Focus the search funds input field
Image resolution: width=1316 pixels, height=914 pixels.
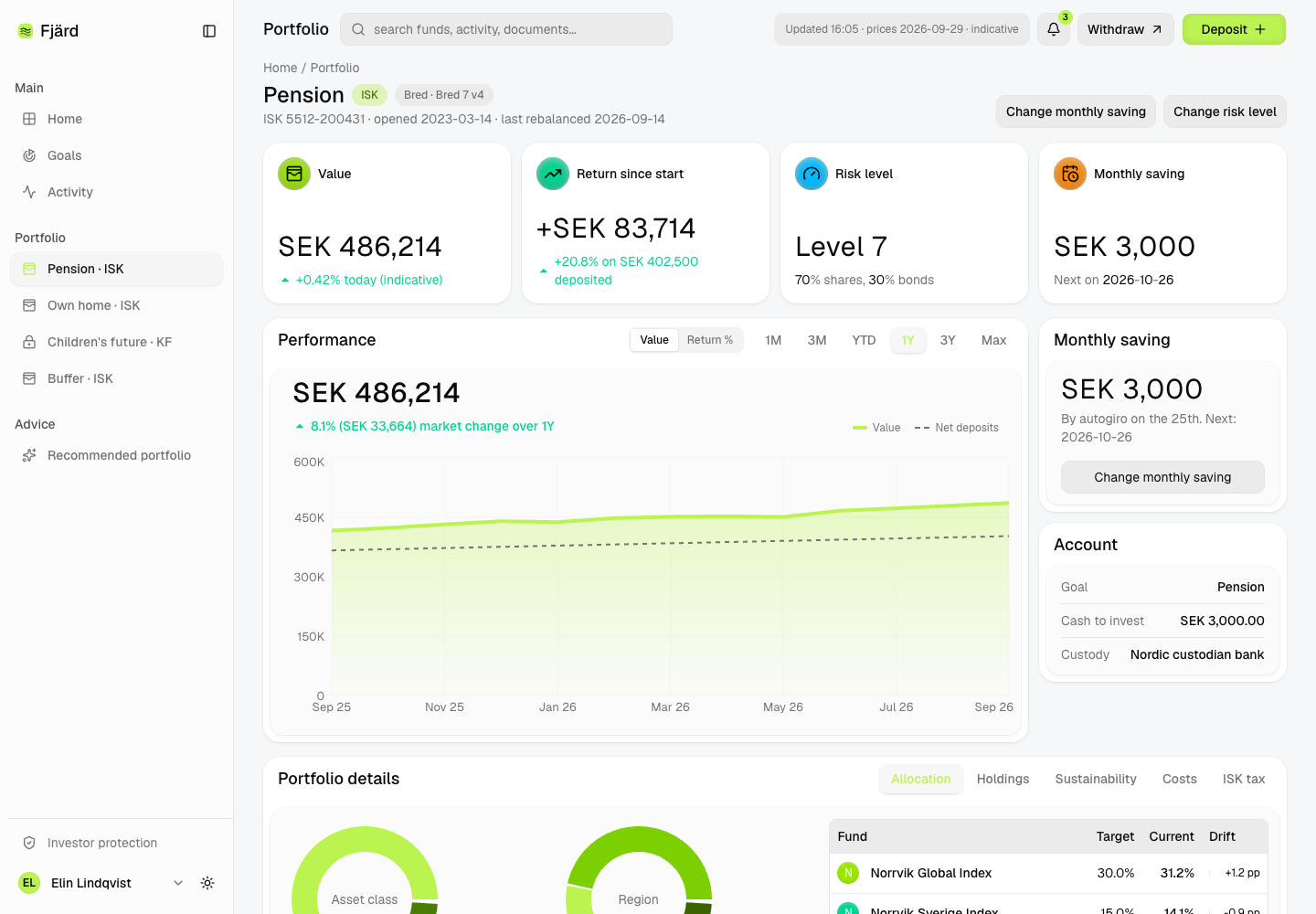pos(506,29)
